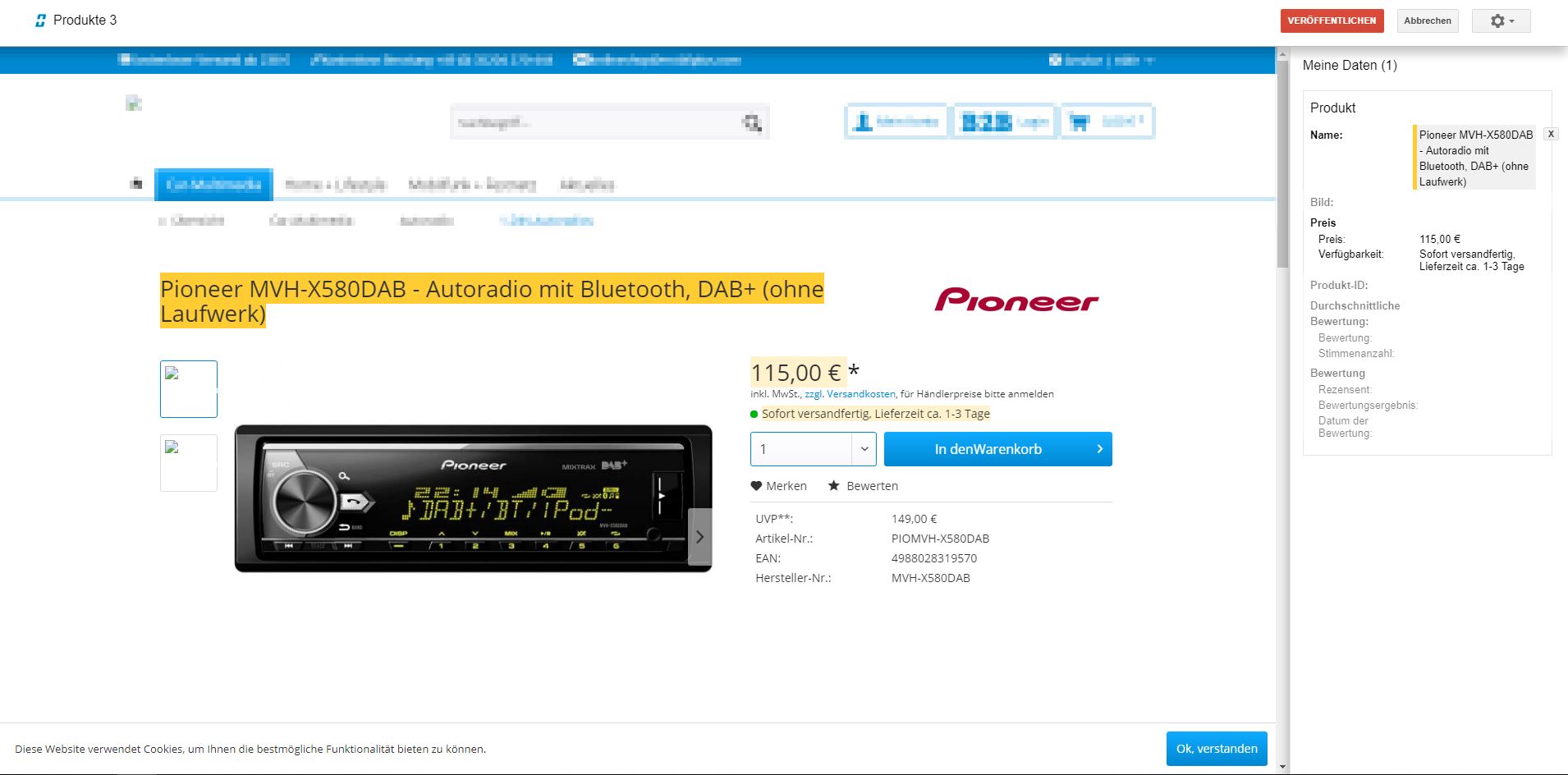1568x775 pixels.
Task: Click the Preis value 115,00 € in panel
Action: click(x=1440, y=239)
